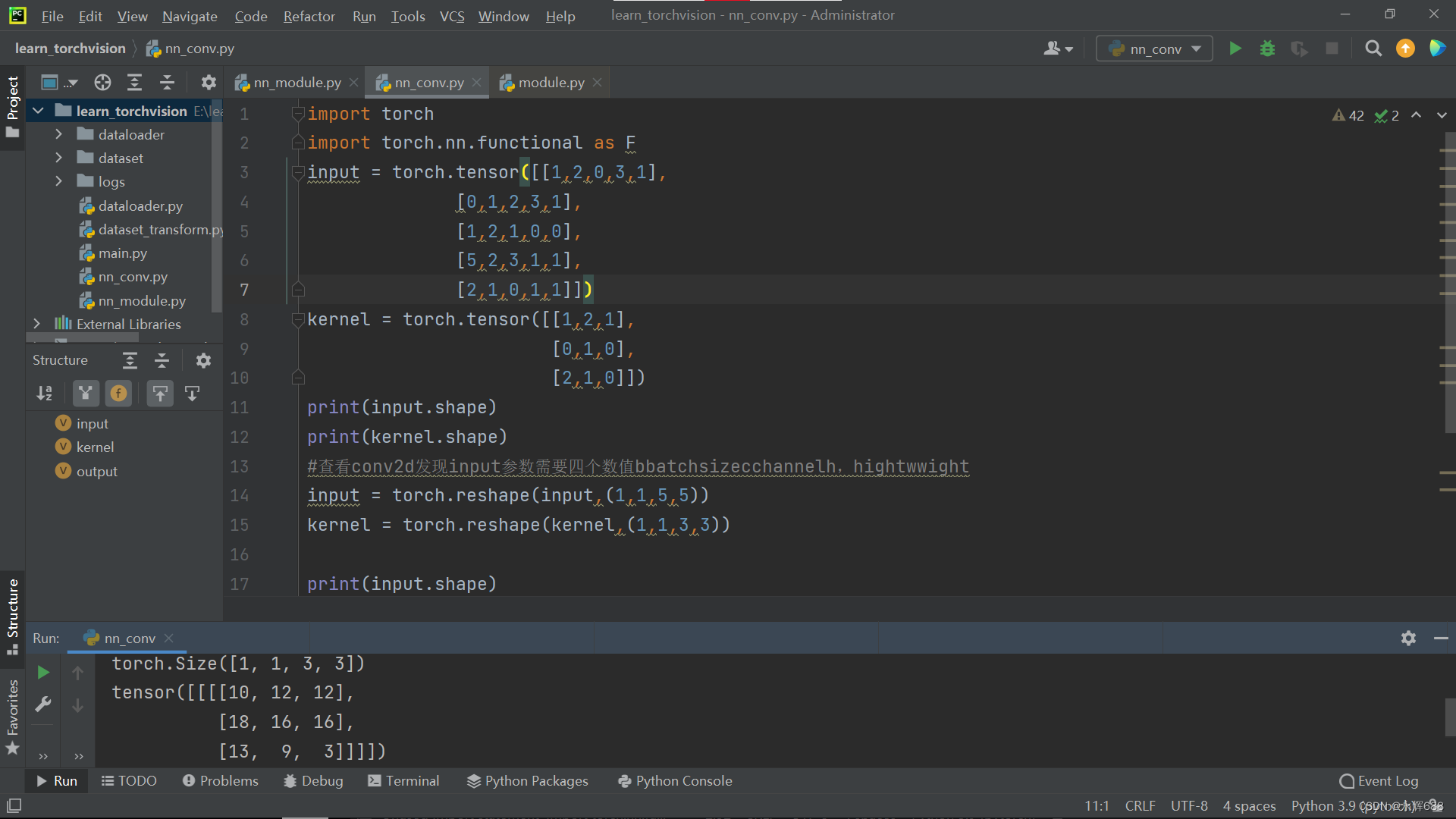Screen dimensions: 1456x819
Task: Toggle show fields filter in Structure
Action: click(x=118, y=393)
